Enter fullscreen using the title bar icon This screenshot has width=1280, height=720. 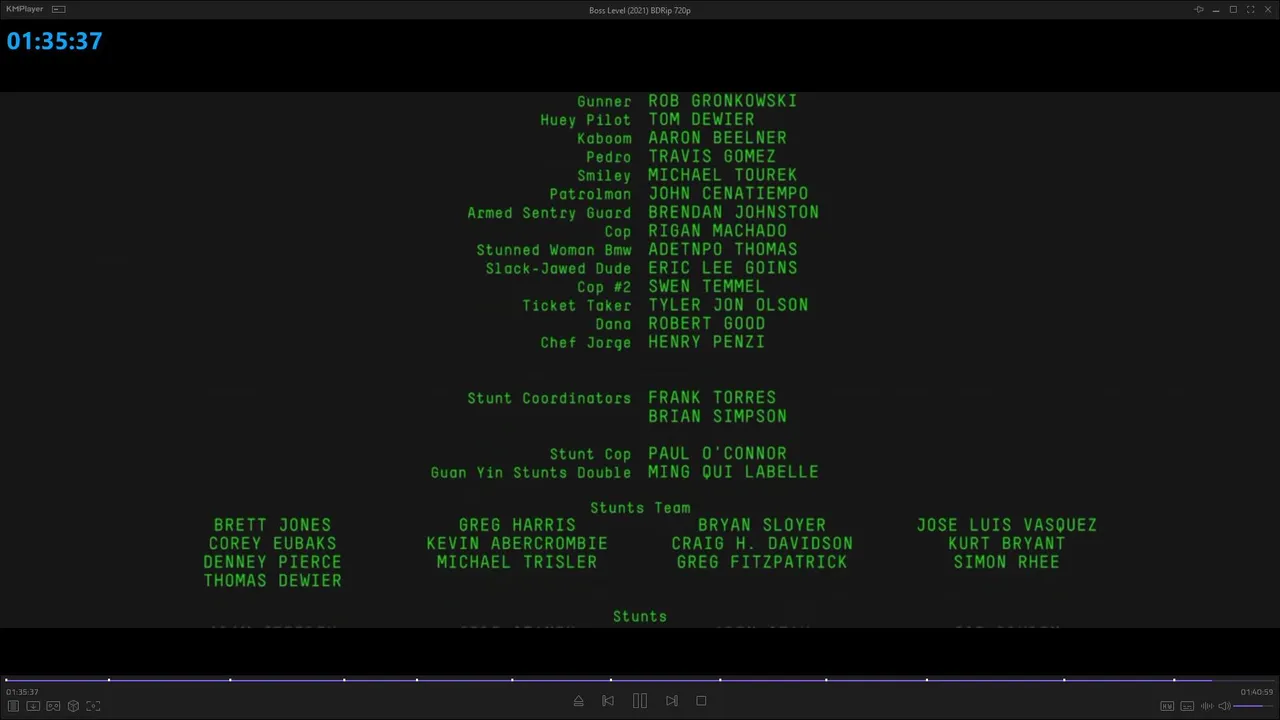(1250, 10)
